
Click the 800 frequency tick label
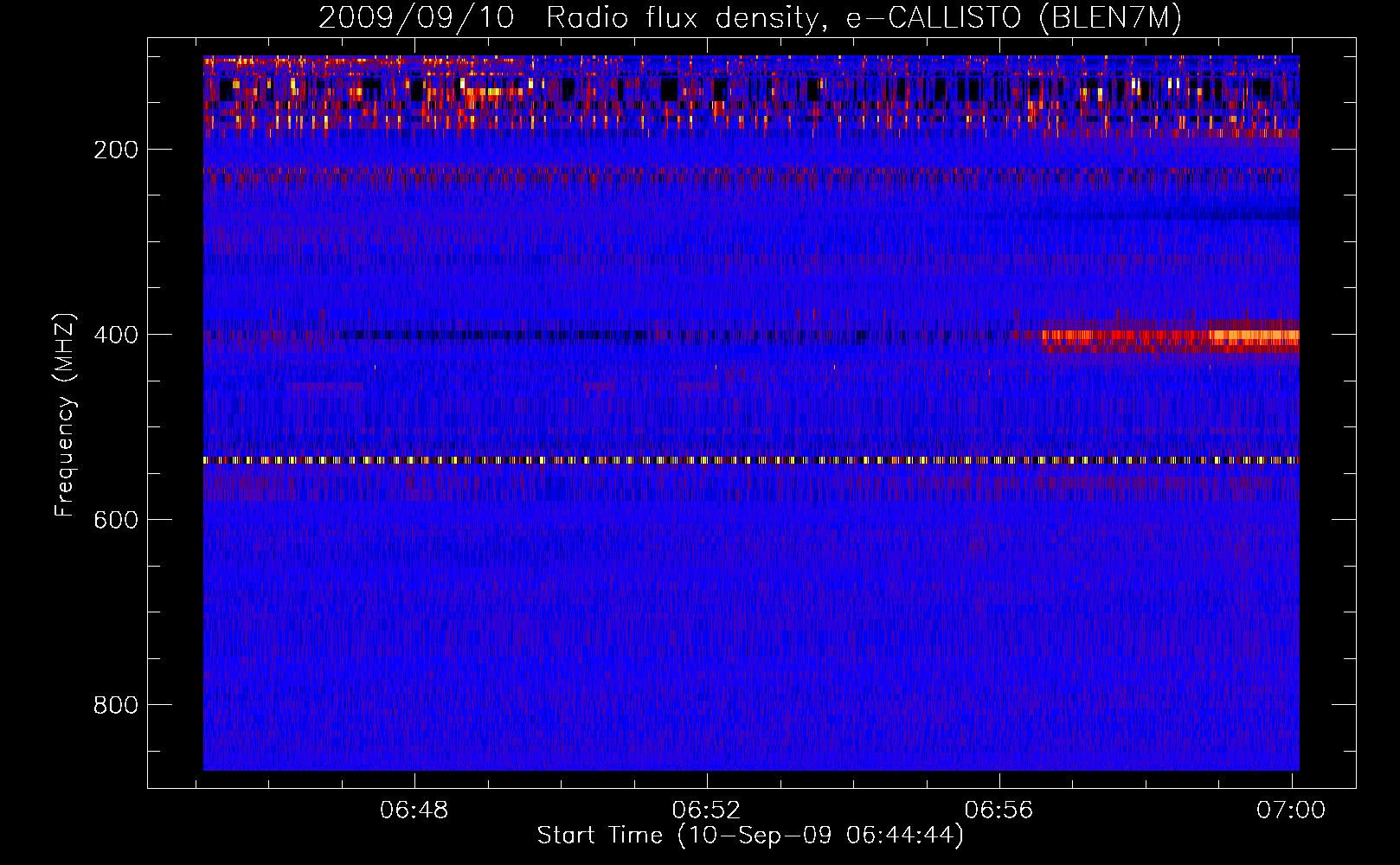(116, 705)
